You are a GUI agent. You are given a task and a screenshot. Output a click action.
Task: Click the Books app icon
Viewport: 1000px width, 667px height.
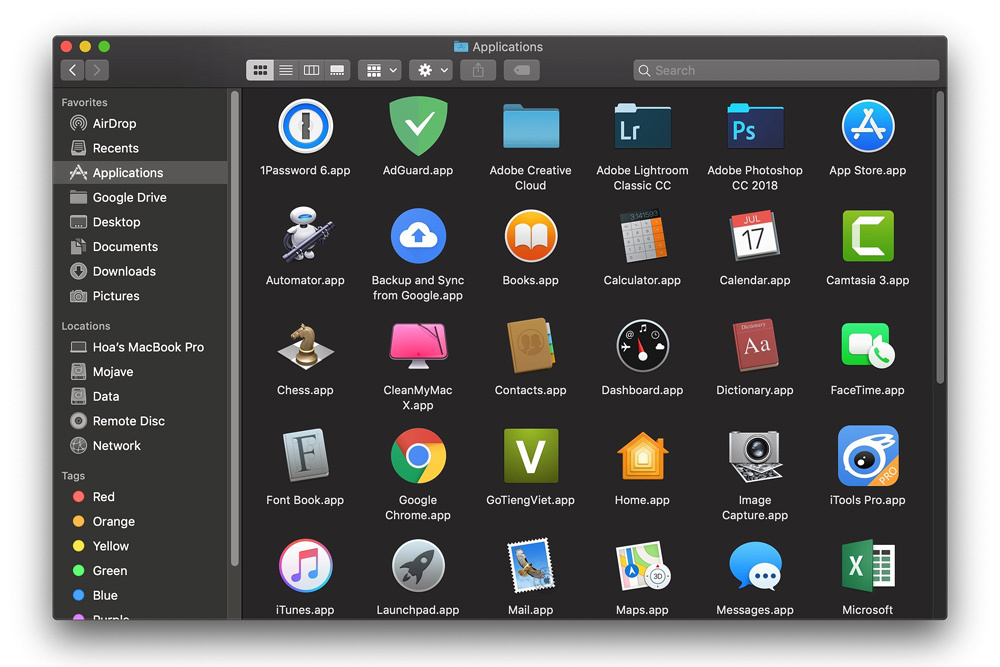(531, 236)
